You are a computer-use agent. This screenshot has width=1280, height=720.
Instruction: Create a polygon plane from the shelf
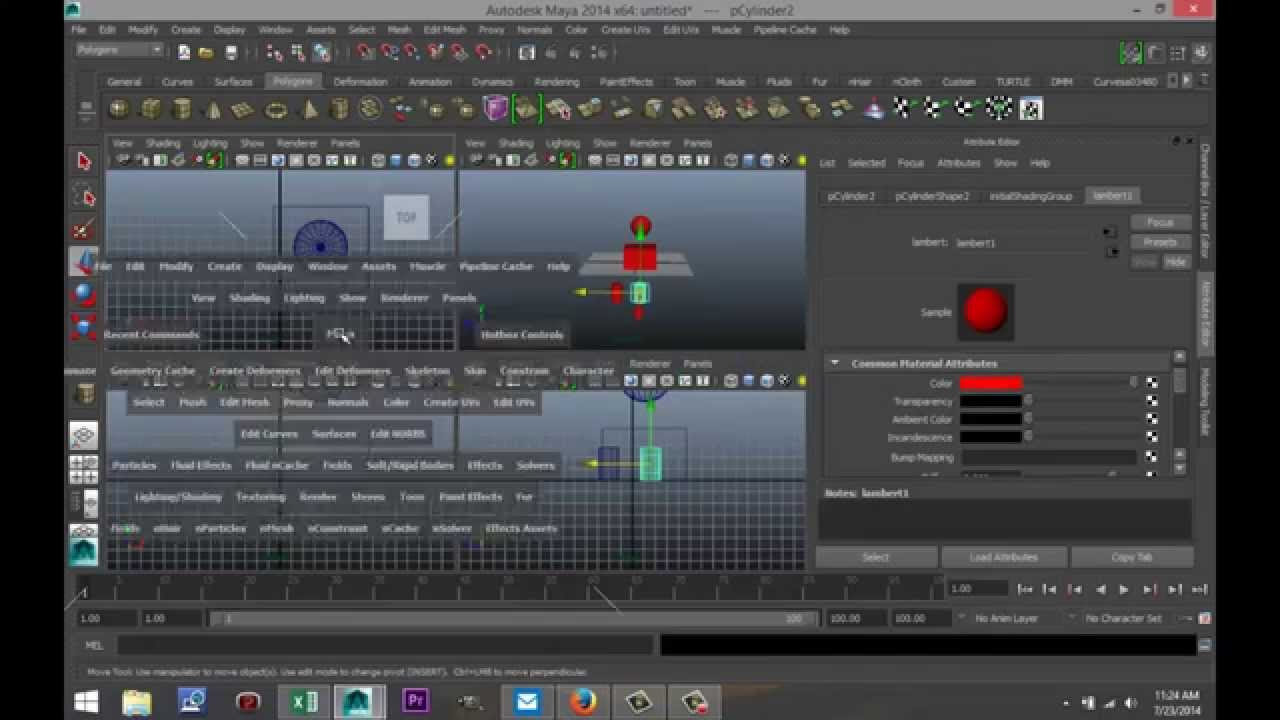(x=243, y=109)
